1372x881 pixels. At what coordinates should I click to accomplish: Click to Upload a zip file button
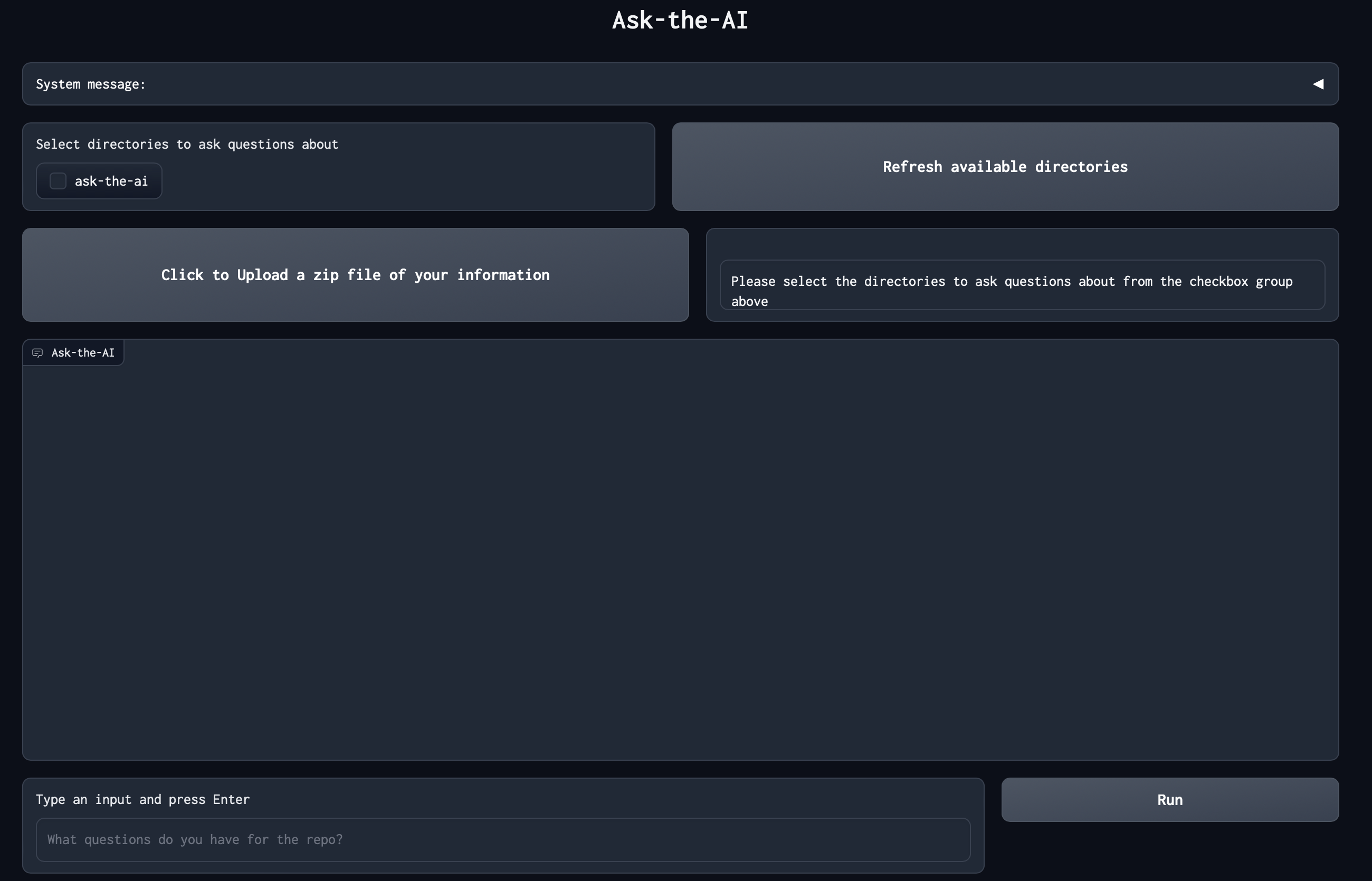point(355,275)
